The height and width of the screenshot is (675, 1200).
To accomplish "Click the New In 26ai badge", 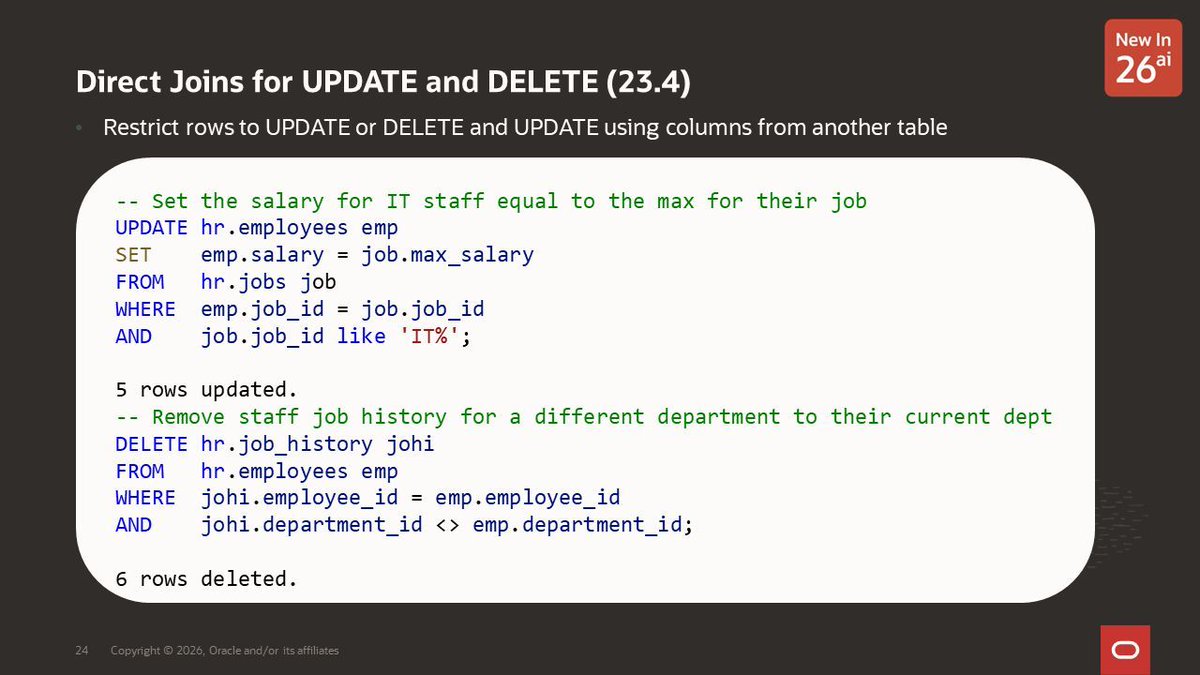I will coord(1143,60).
